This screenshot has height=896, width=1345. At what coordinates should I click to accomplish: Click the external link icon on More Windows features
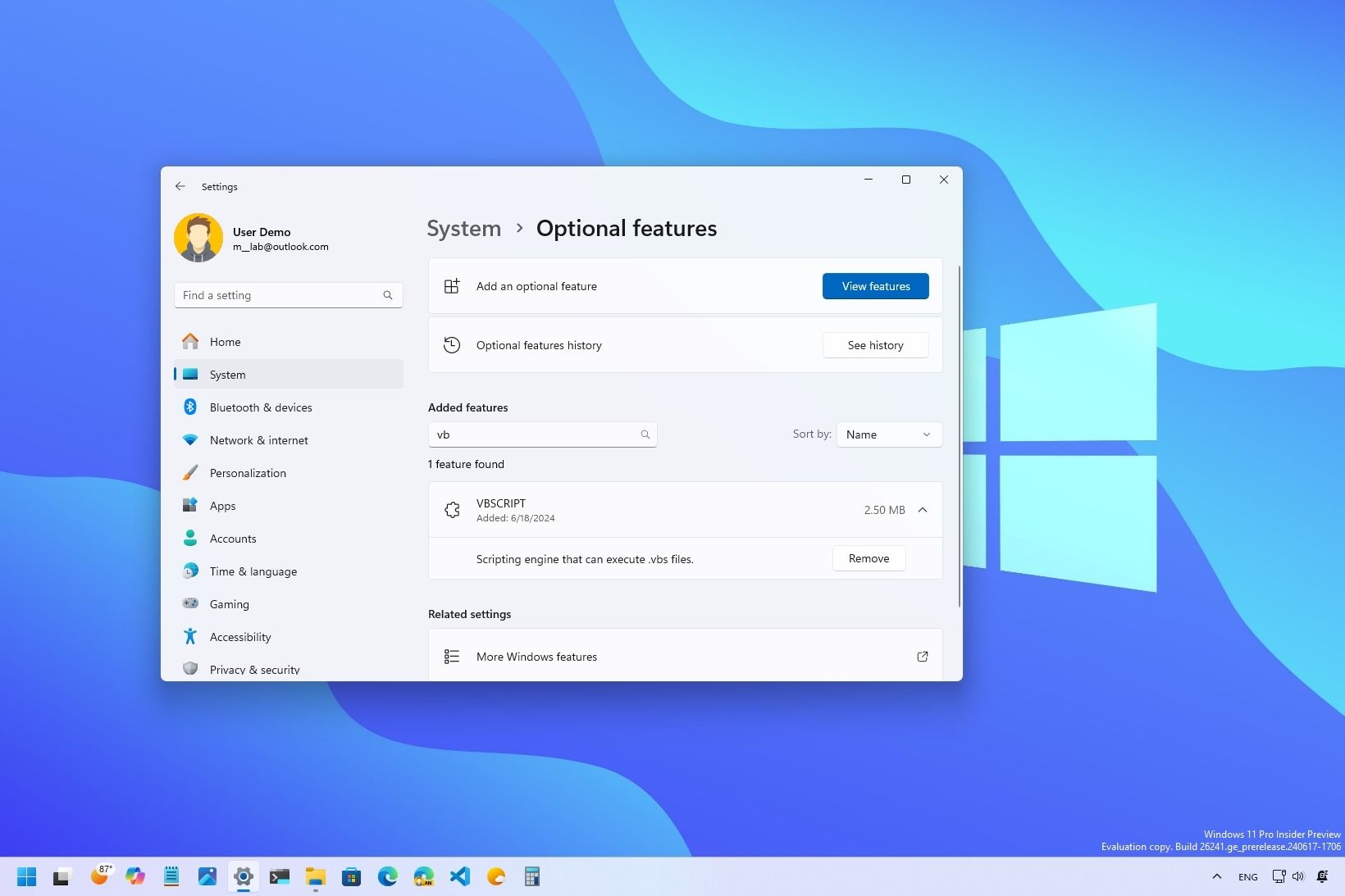[923, 657]
